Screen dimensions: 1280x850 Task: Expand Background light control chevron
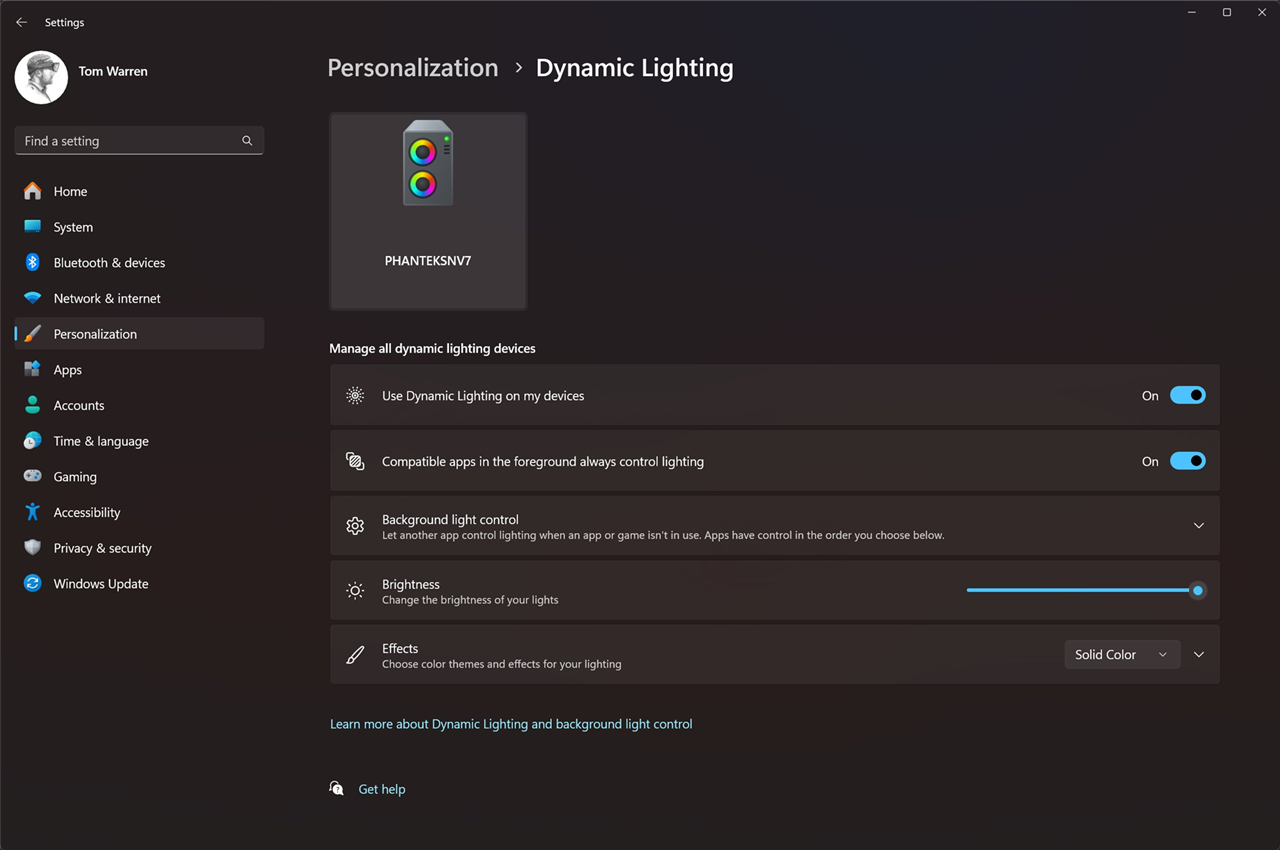[1198, 526]
